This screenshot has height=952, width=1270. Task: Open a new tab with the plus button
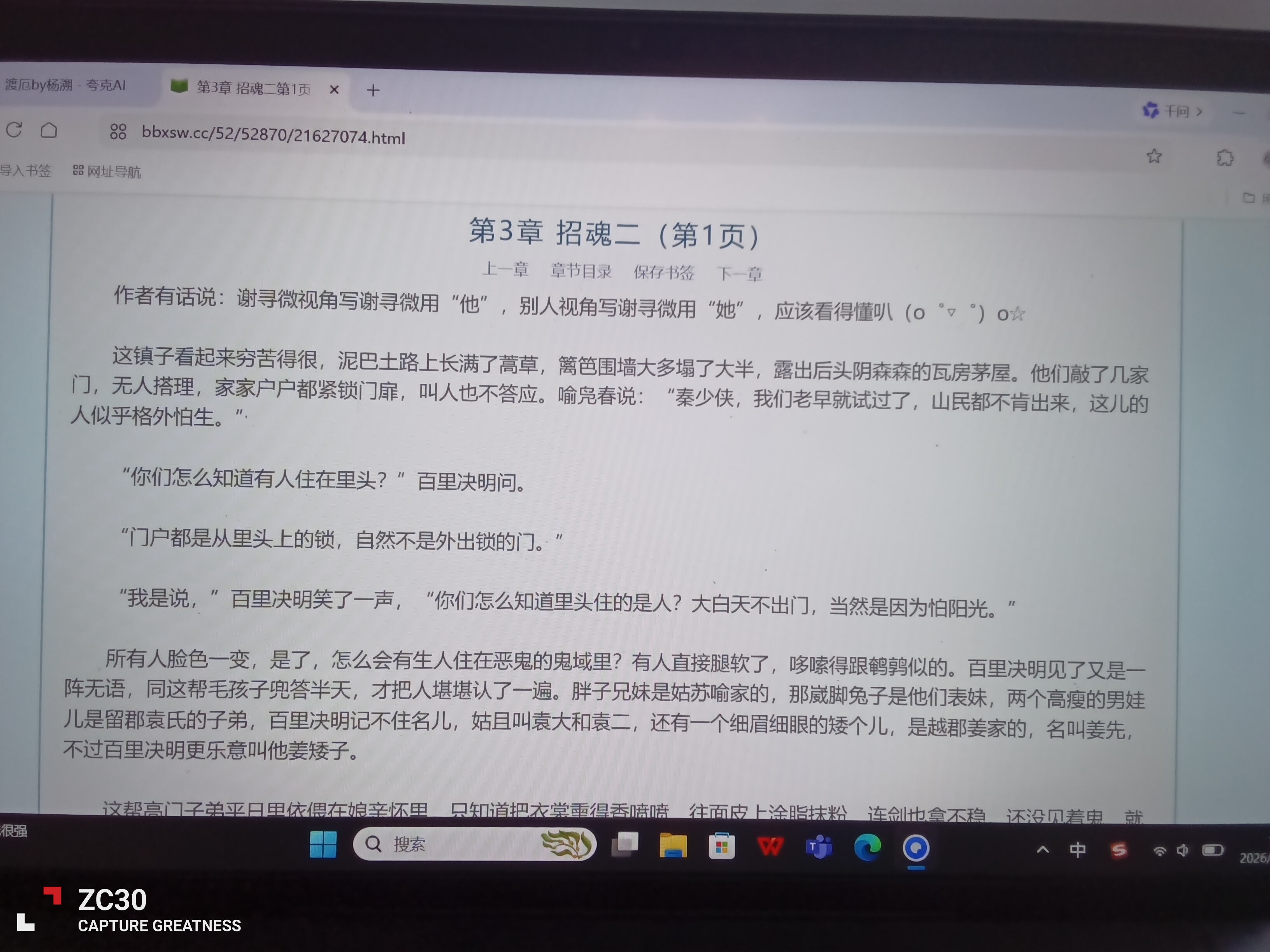tap(373, 90)
